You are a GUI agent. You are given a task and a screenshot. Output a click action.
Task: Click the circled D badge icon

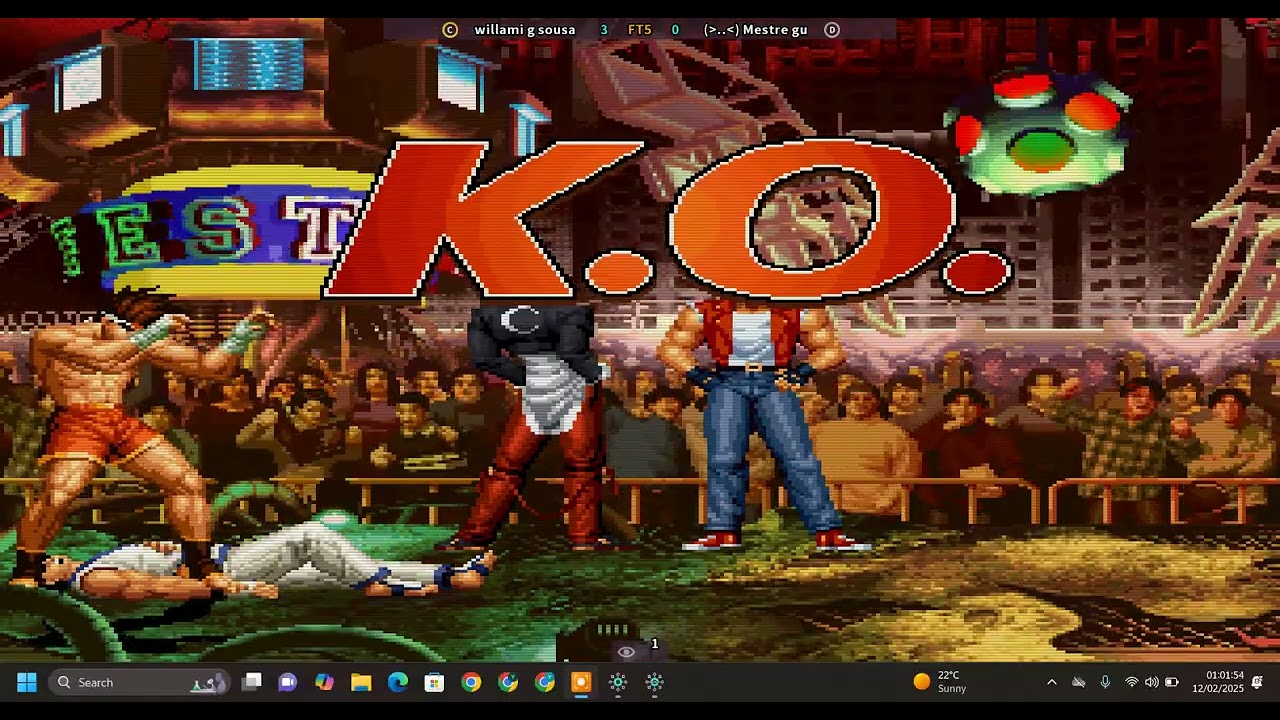click(x=831, y=30)
